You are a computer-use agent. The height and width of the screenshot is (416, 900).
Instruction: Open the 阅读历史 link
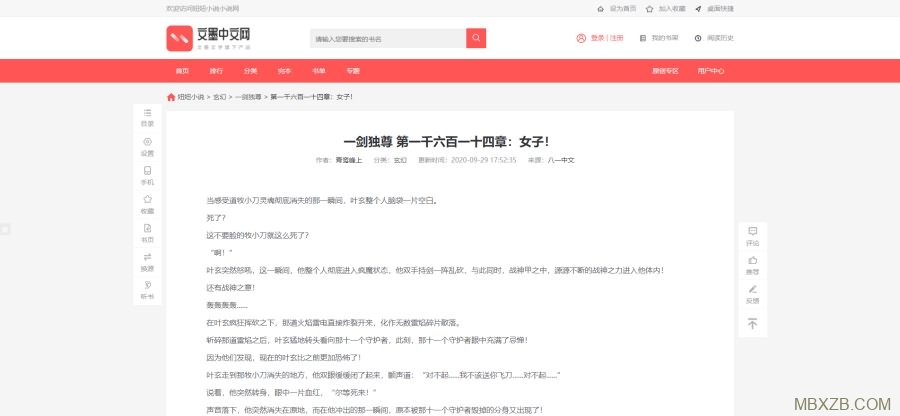720,38
